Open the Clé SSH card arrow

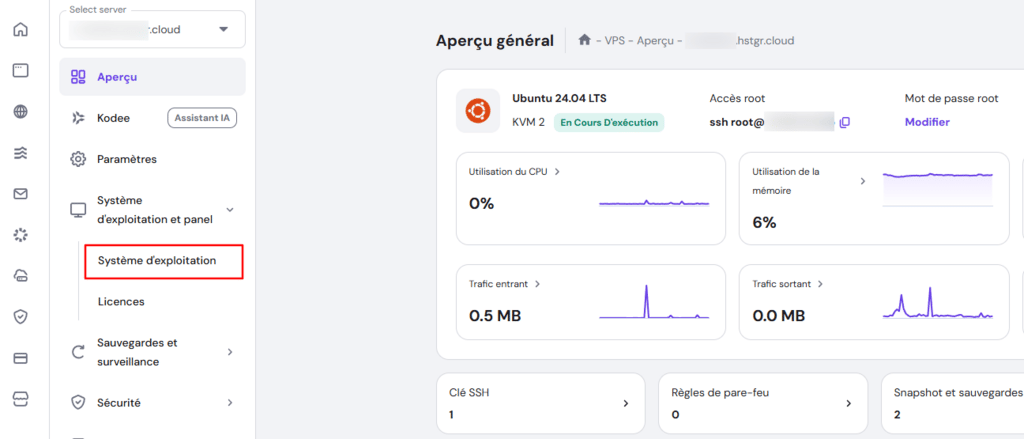click(626, 404)
